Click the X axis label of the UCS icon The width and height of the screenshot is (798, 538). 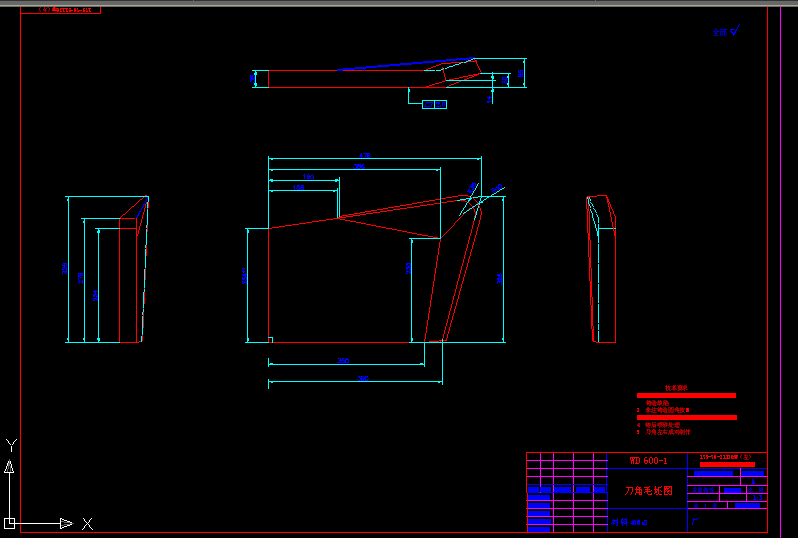point(87,523)
